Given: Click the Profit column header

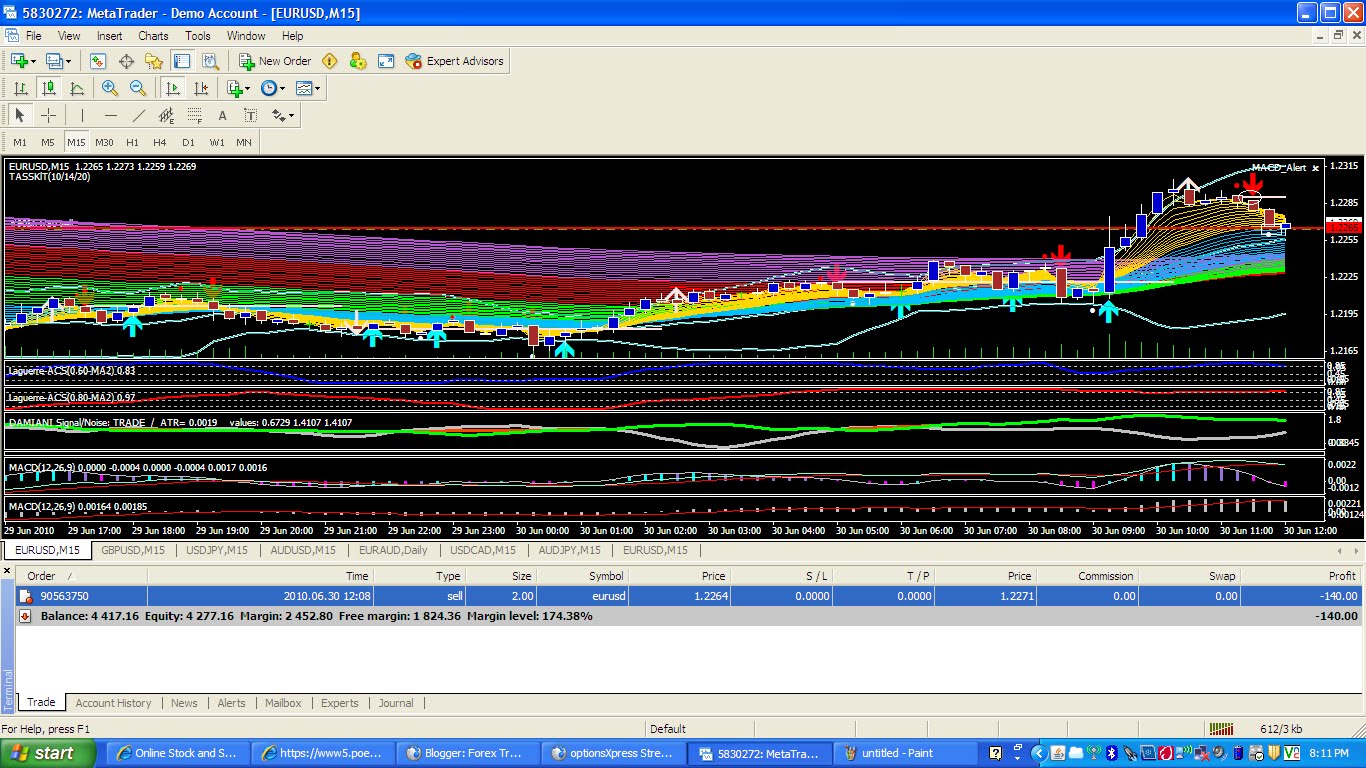Looking at the screenshot, I should (1300, 576).
